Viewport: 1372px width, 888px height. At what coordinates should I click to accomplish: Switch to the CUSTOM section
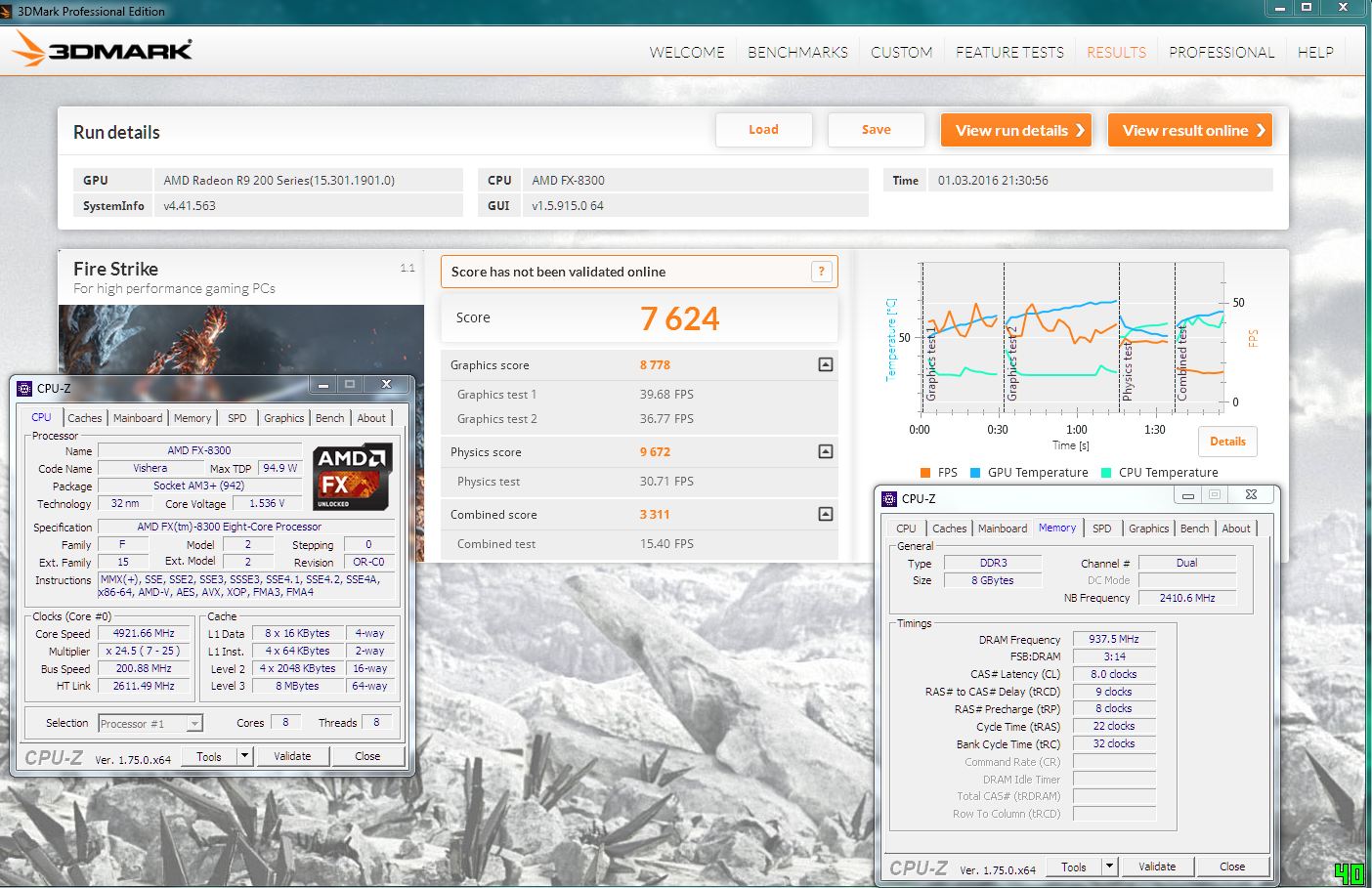[x=902, y=52]
